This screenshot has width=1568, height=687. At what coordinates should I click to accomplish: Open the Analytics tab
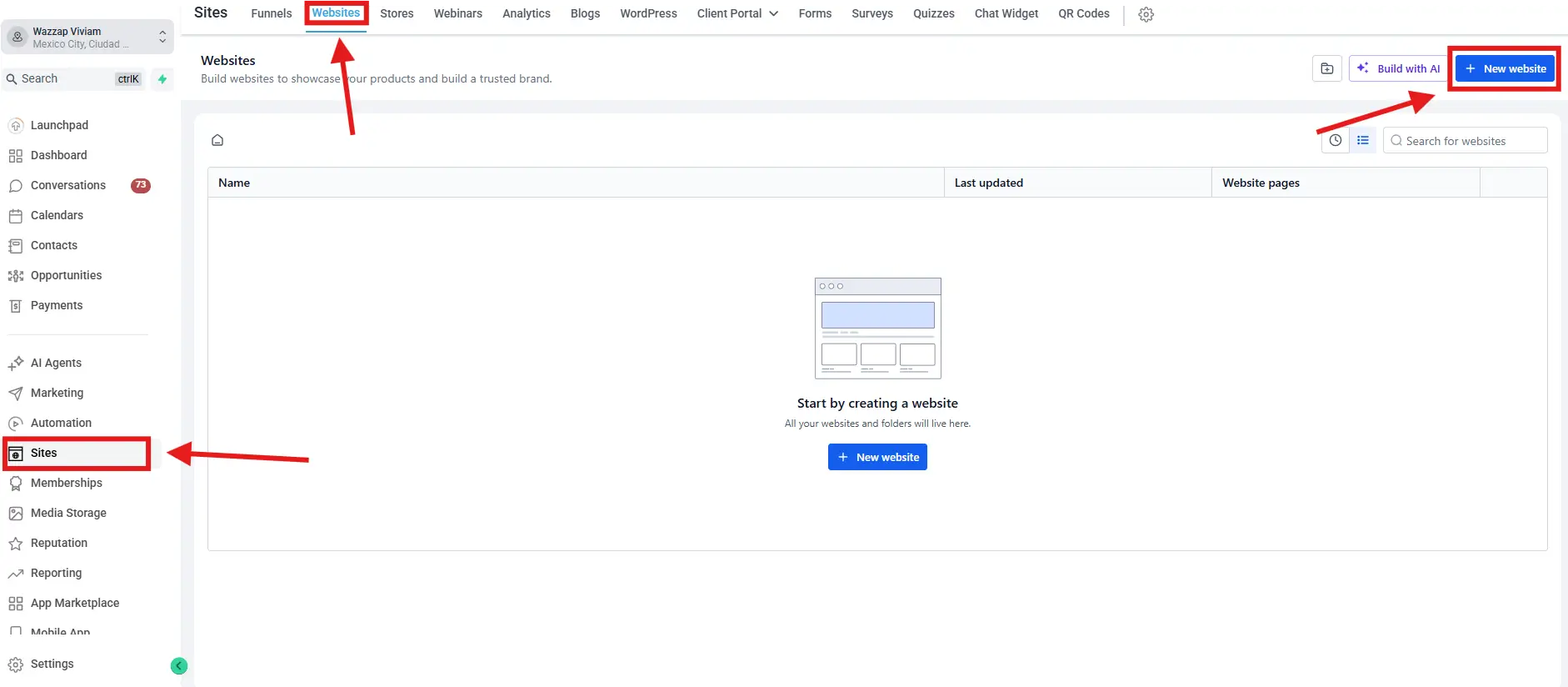526,13
